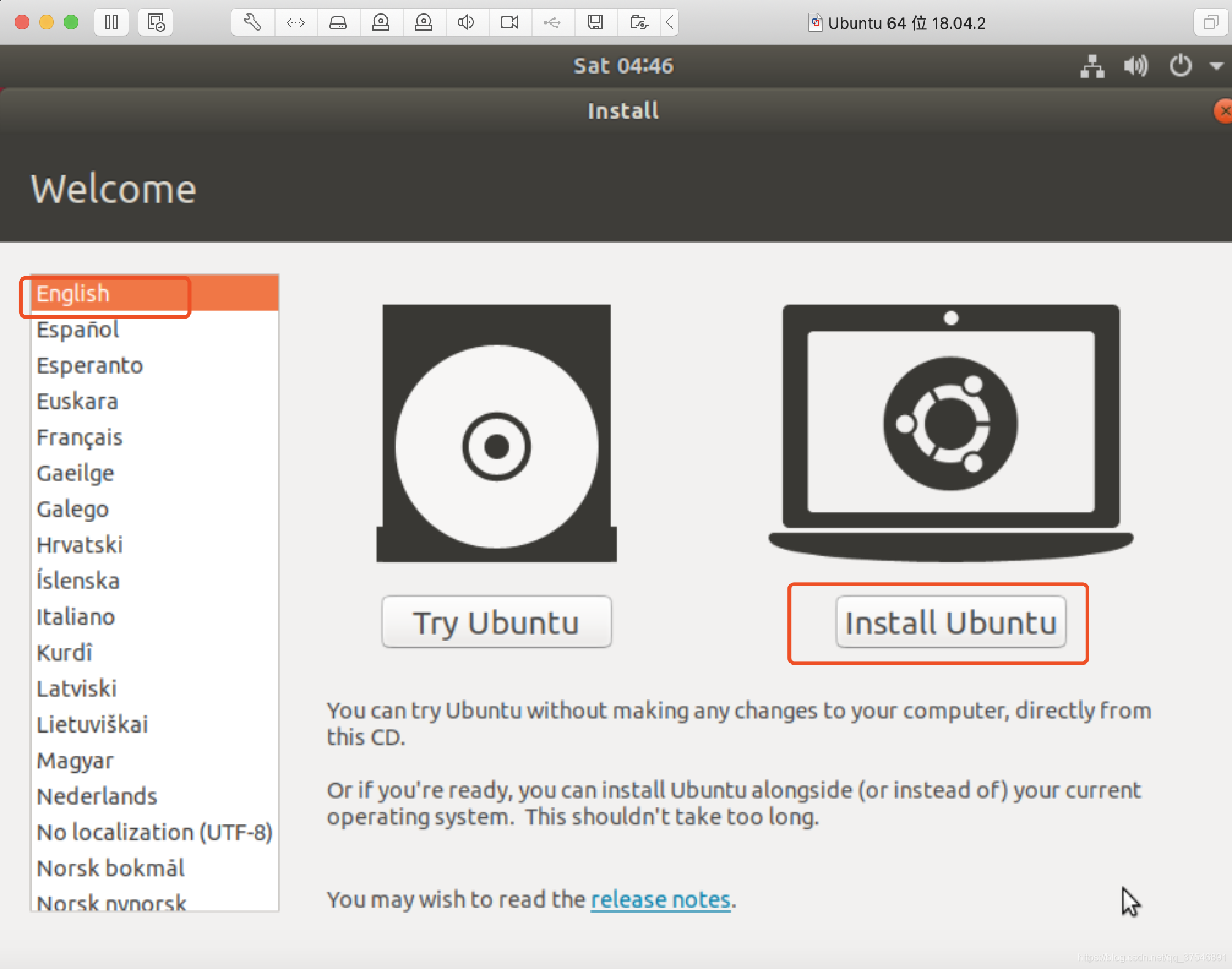The image size is (1232, 969).
Task: Click the camera device icon
Action: pyautogui.click(x=509, y=23)
